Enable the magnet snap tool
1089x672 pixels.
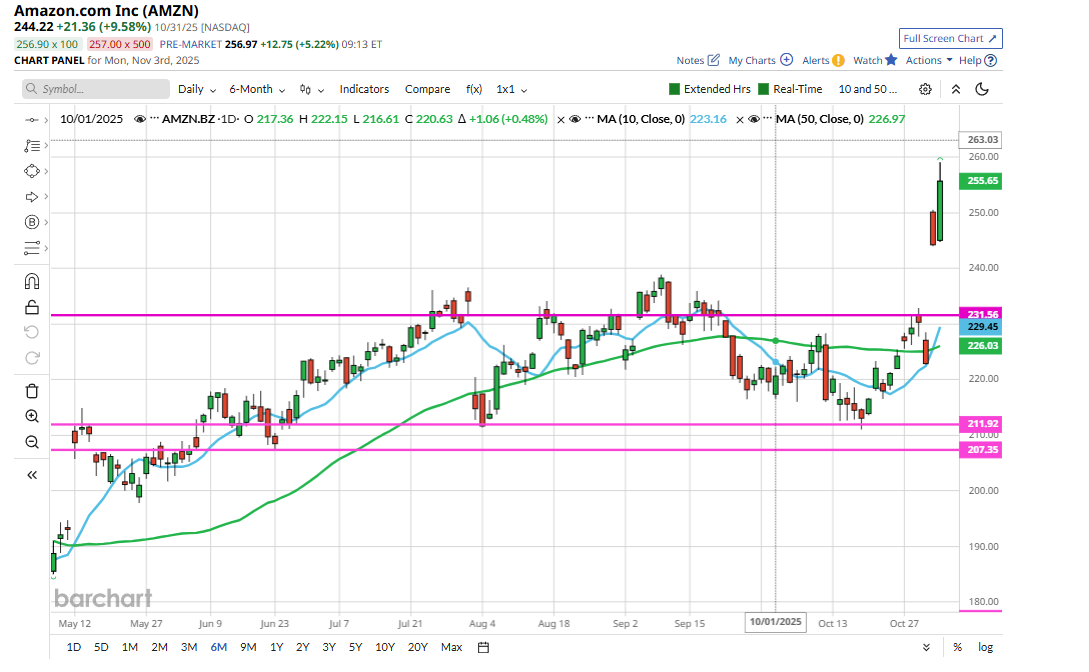tap(32, 282)
